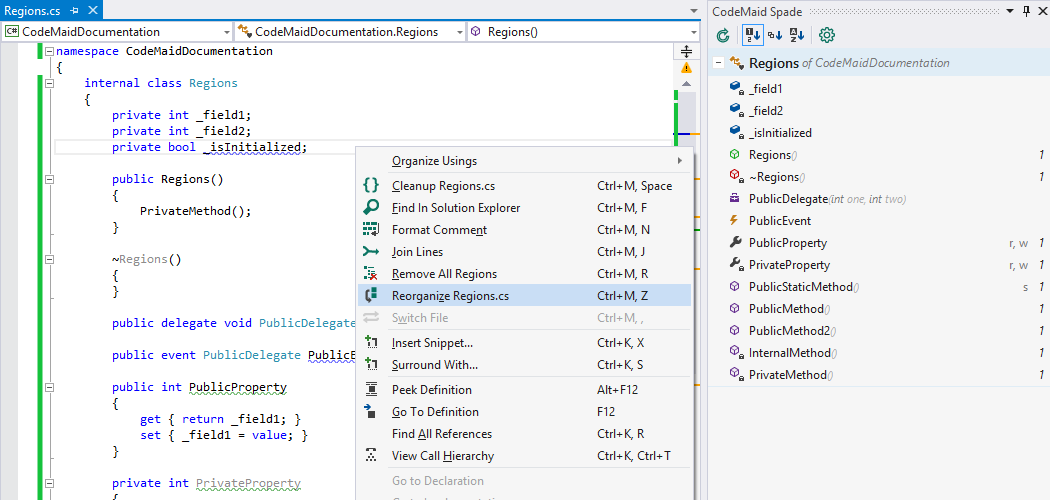The width and height of the screenshot is (1050, 500).
Task: Click the Insert Snippet icon
Action: click(x=371, y=343)
